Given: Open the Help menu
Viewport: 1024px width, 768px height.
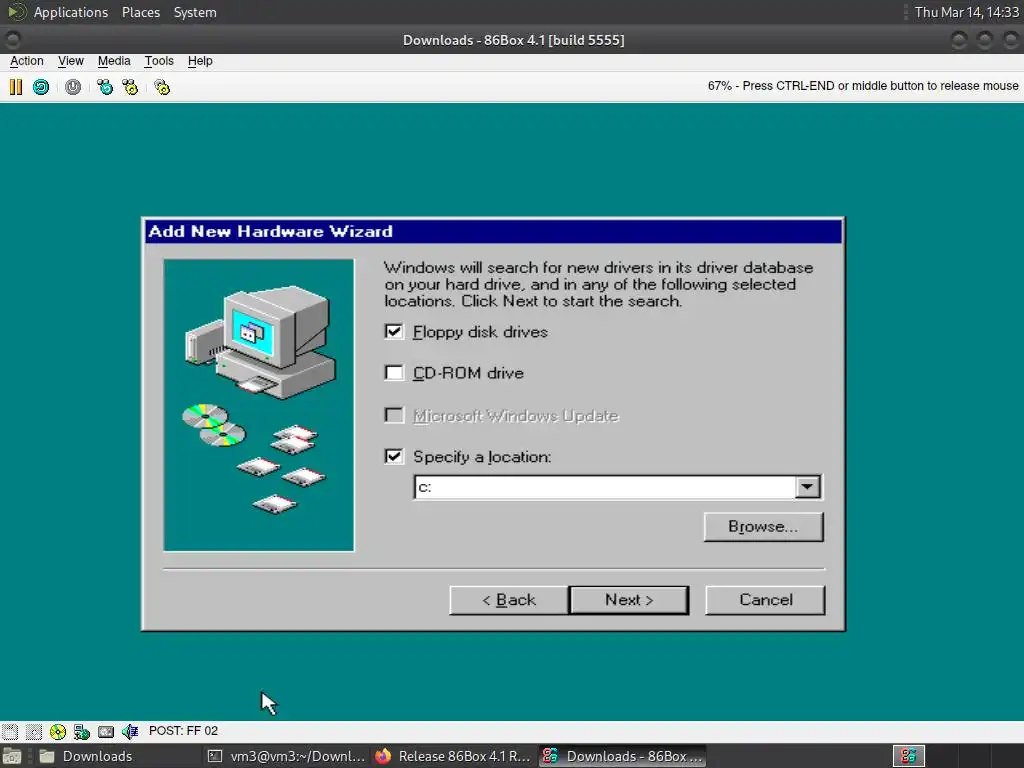Looking at the screenshot, I should (200, 61).
